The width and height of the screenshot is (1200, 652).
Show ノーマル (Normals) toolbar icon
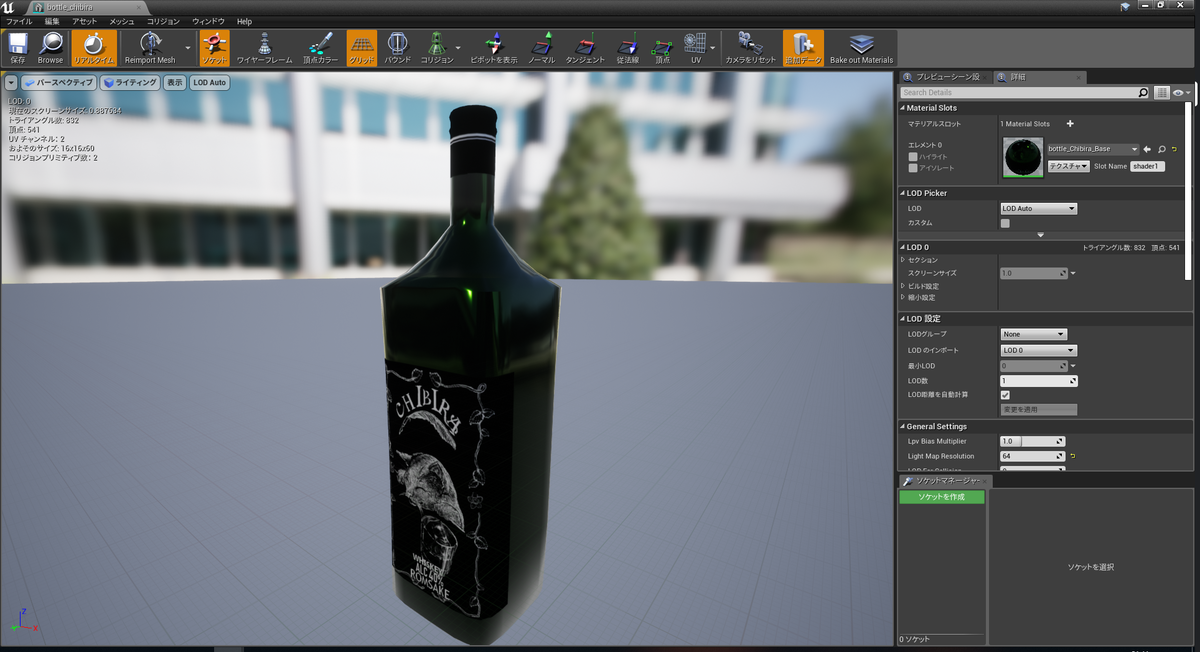[541, 47]
